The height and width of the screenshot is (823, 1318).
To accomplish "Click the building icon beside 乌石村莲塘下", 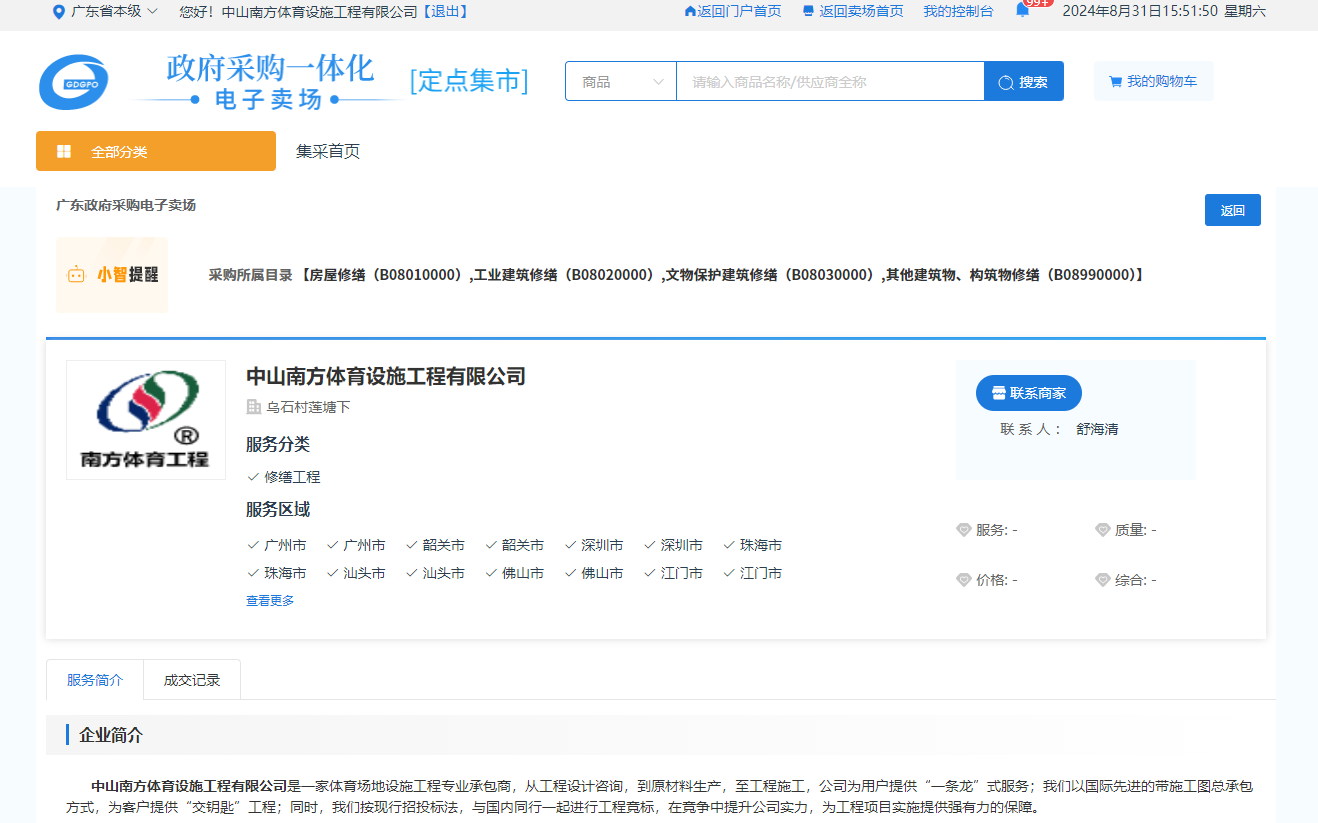I will pos(253,407).
